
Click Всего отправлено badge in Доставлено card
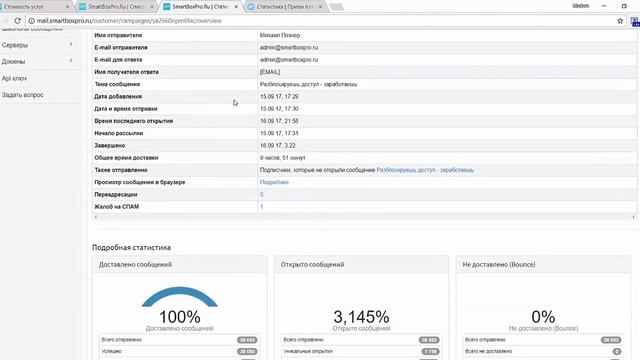247,340
